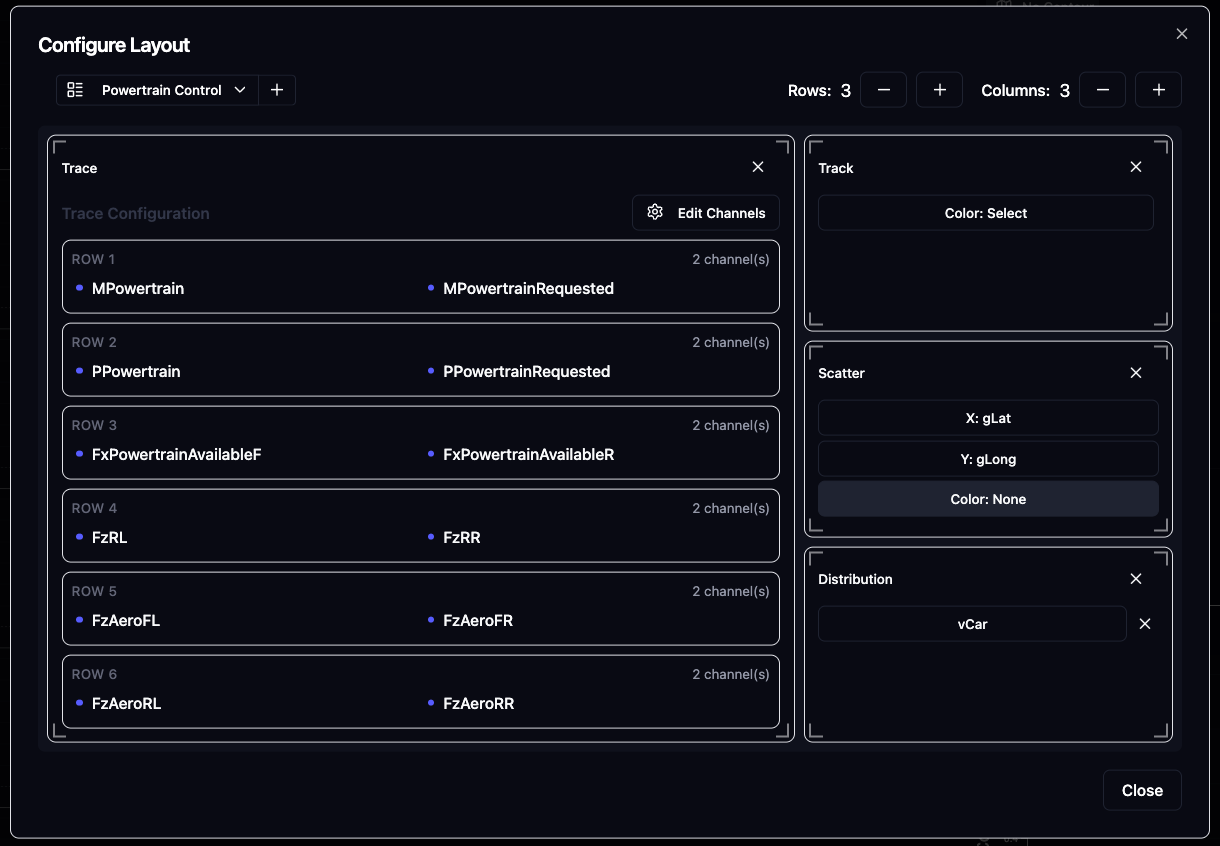Click the Close button at the bottom
The height and width of the screenshot is (846, 1220).
click(x=1142, y=790)
